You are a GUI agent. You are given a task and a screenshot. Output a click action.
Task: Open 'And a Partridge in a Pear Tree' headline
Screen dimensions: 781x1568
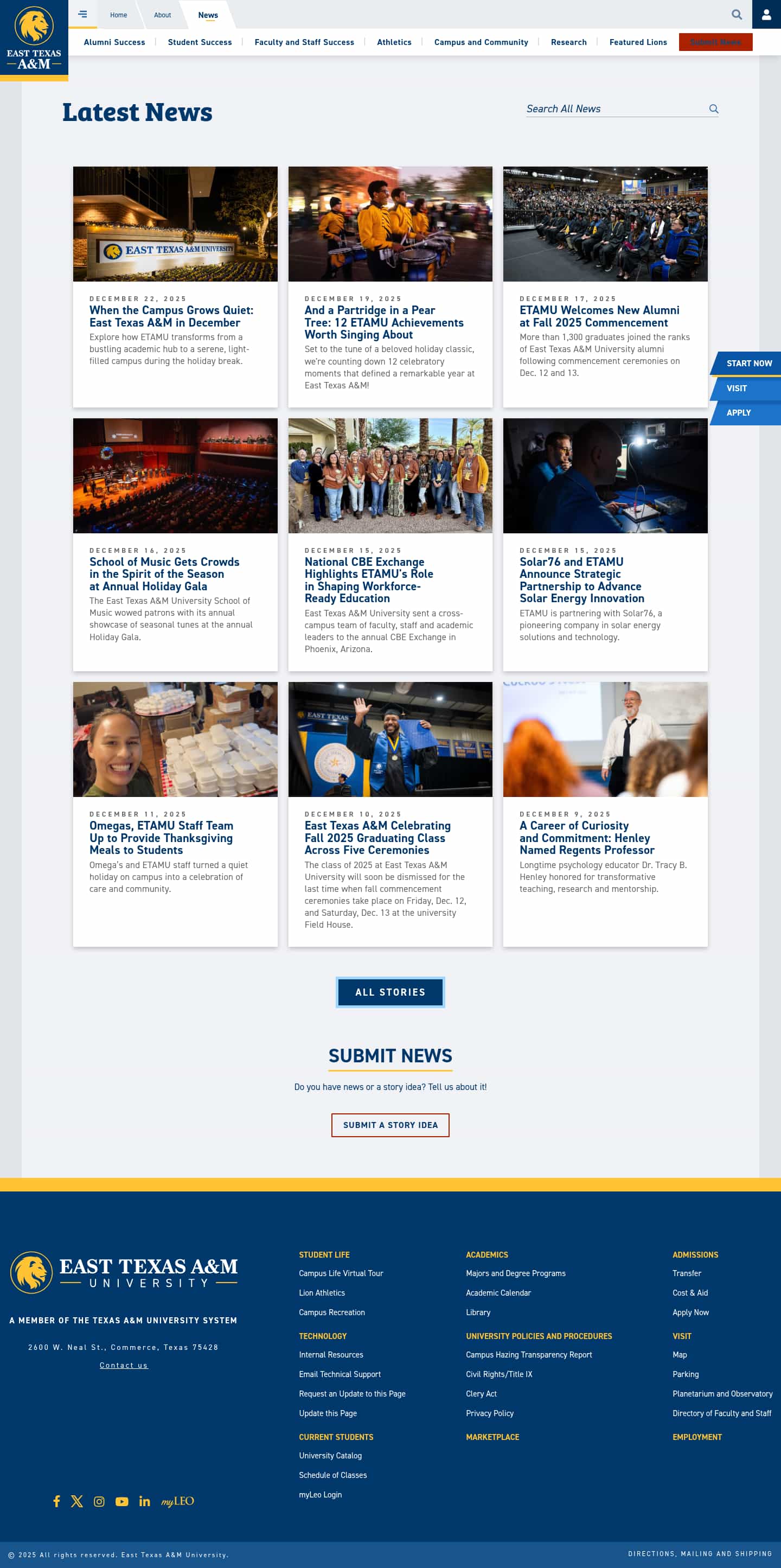click(x=384, y=323)
